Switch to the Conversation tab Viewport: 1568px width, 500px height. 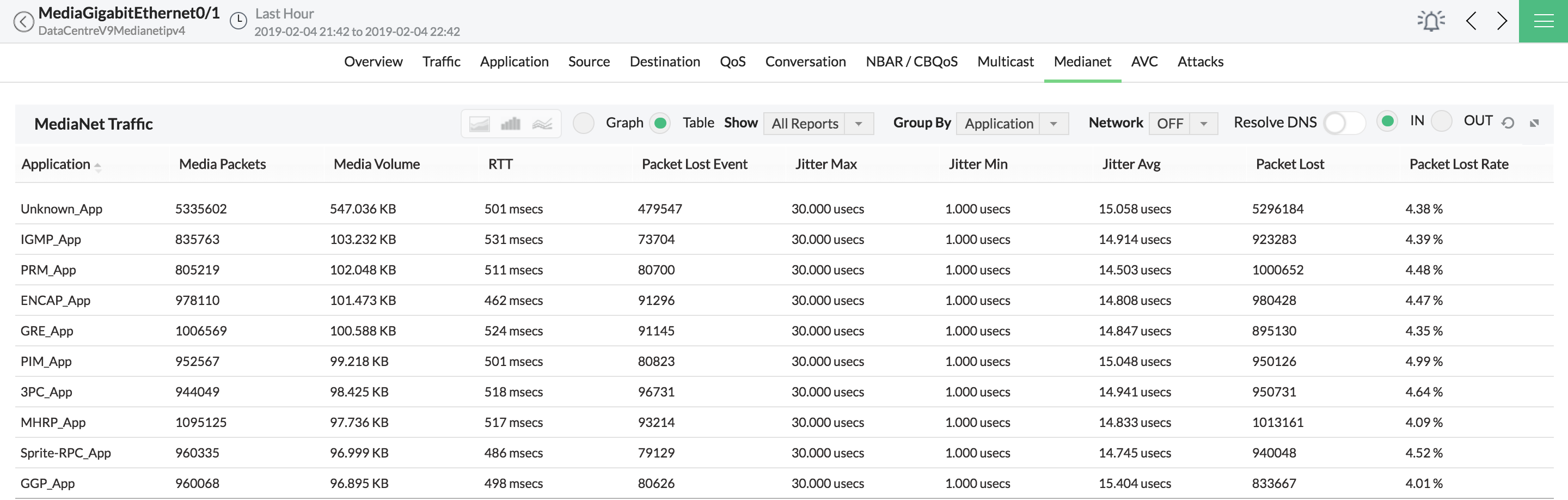point(805,62)
